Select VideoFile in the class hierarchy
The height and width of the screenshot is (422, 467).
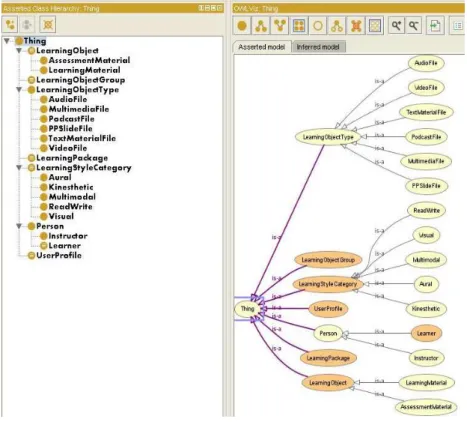click(x=68, y=148)
